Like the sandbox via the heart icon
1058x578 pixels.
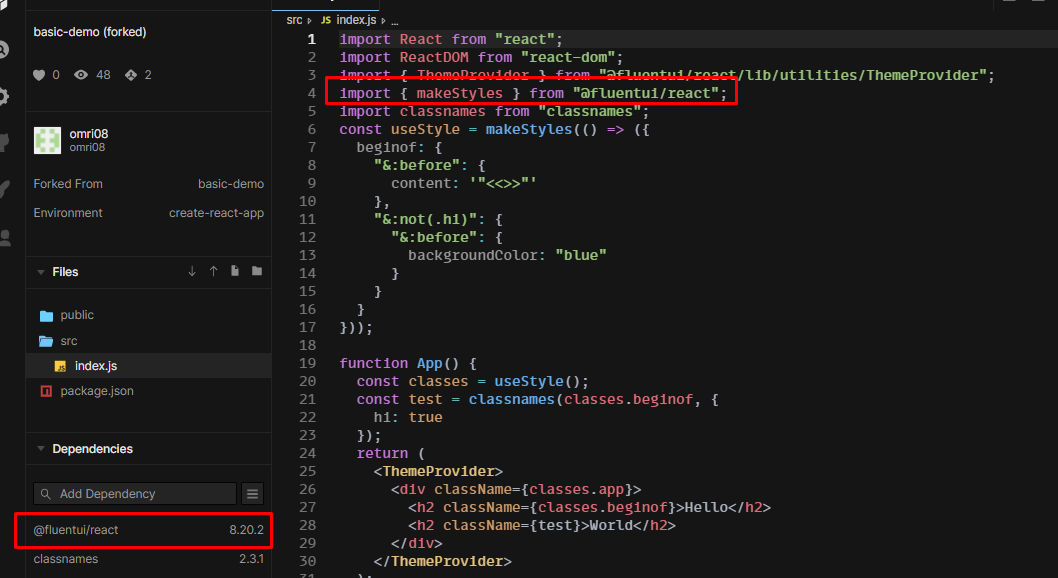37,74
